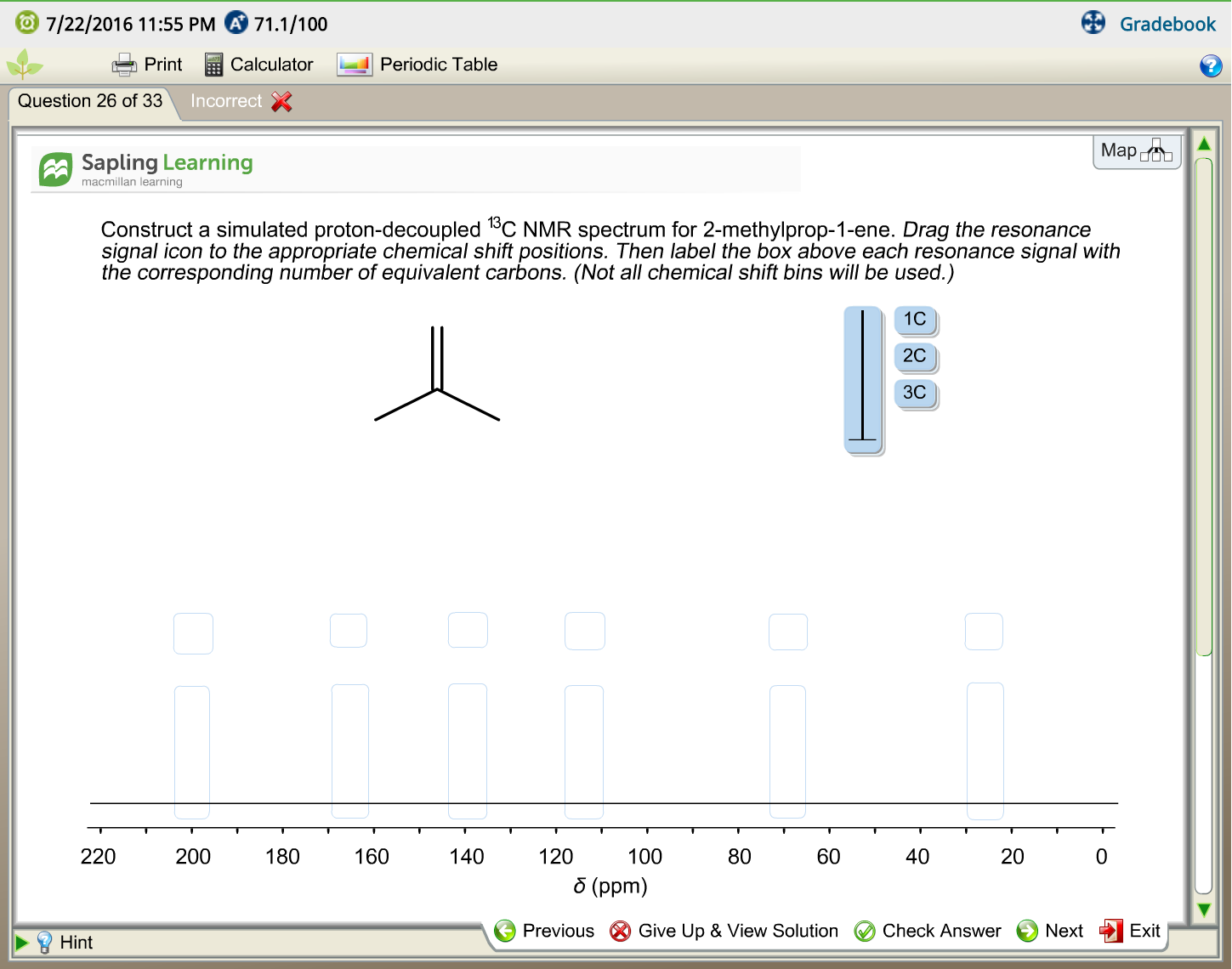Click the Print icon

click(x=124, y=64)
